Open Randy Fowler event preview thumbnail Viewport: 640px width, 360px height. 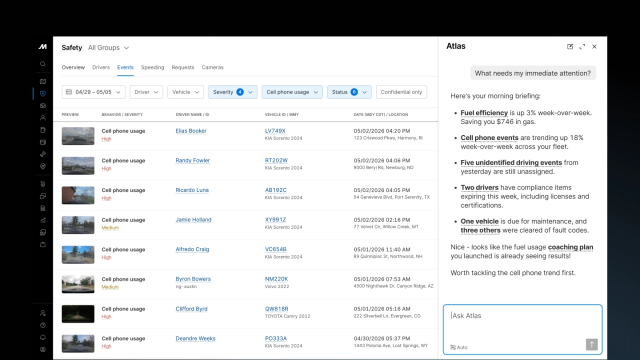pyautogui.click(x=78, y=166)
